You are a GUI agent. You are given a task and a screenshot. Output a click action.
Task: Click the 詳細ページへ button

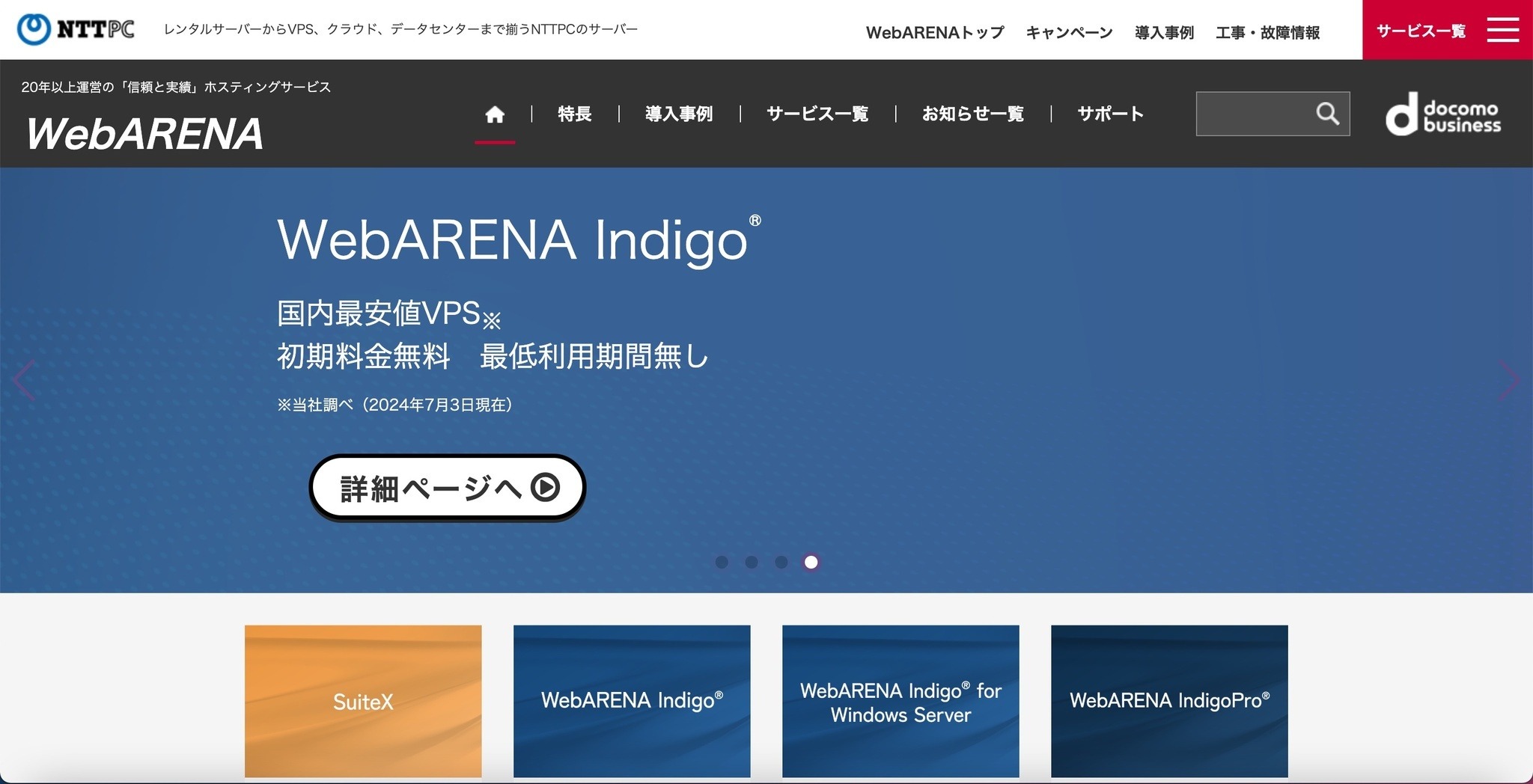pyautogui.click(x=447, y=488)
